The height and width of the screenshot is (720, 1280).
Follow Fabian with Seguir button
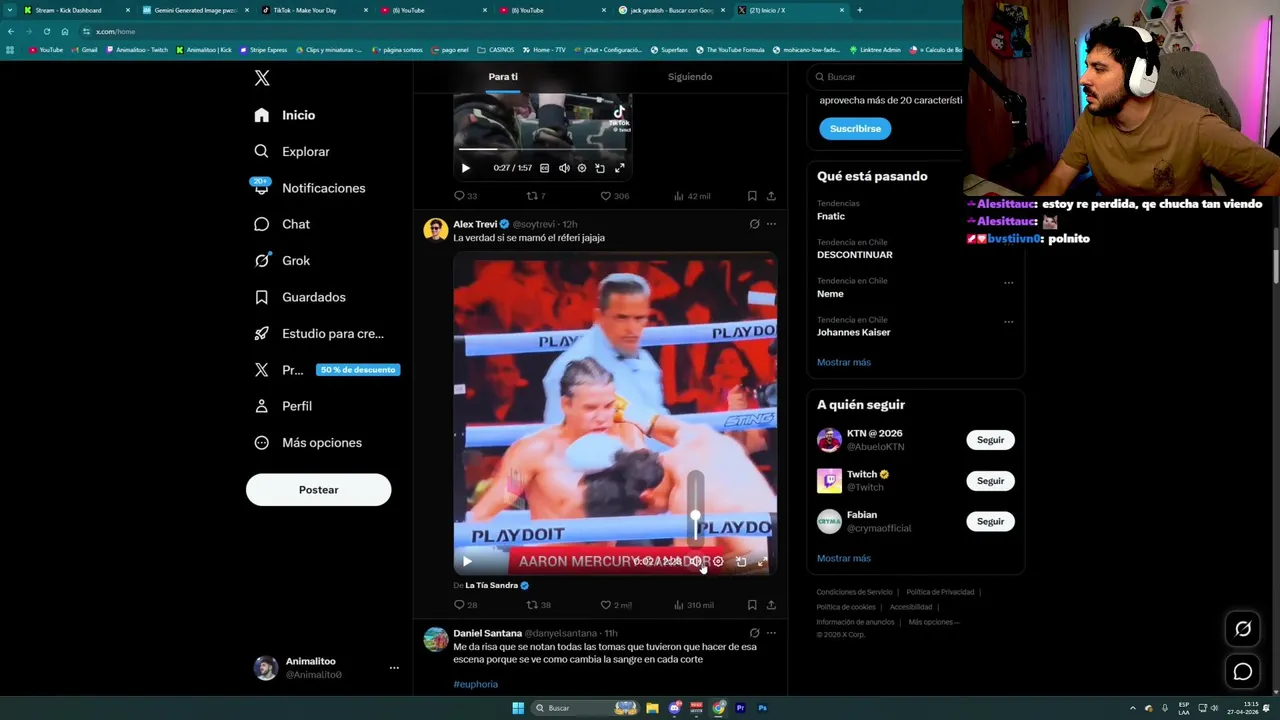coord(990,521)
